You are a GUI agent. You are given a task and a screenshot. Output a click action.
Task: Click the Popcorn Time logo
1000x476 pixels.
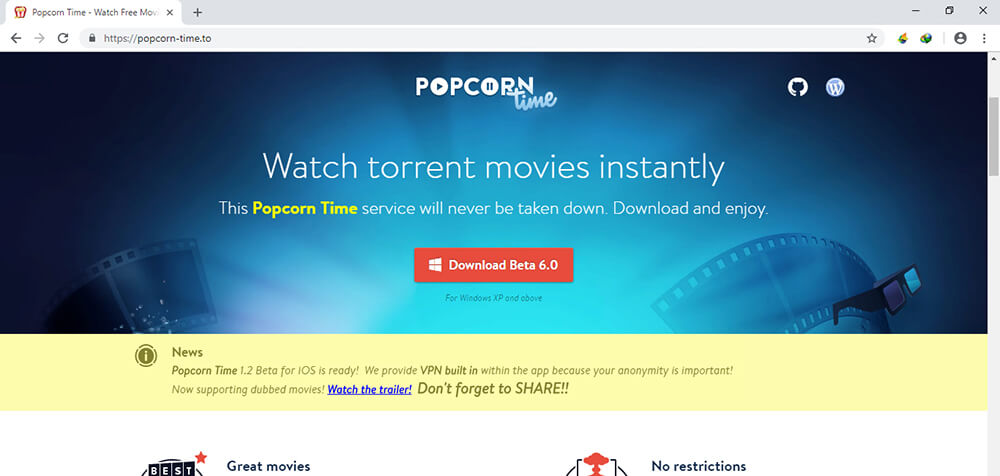(486, 93)
